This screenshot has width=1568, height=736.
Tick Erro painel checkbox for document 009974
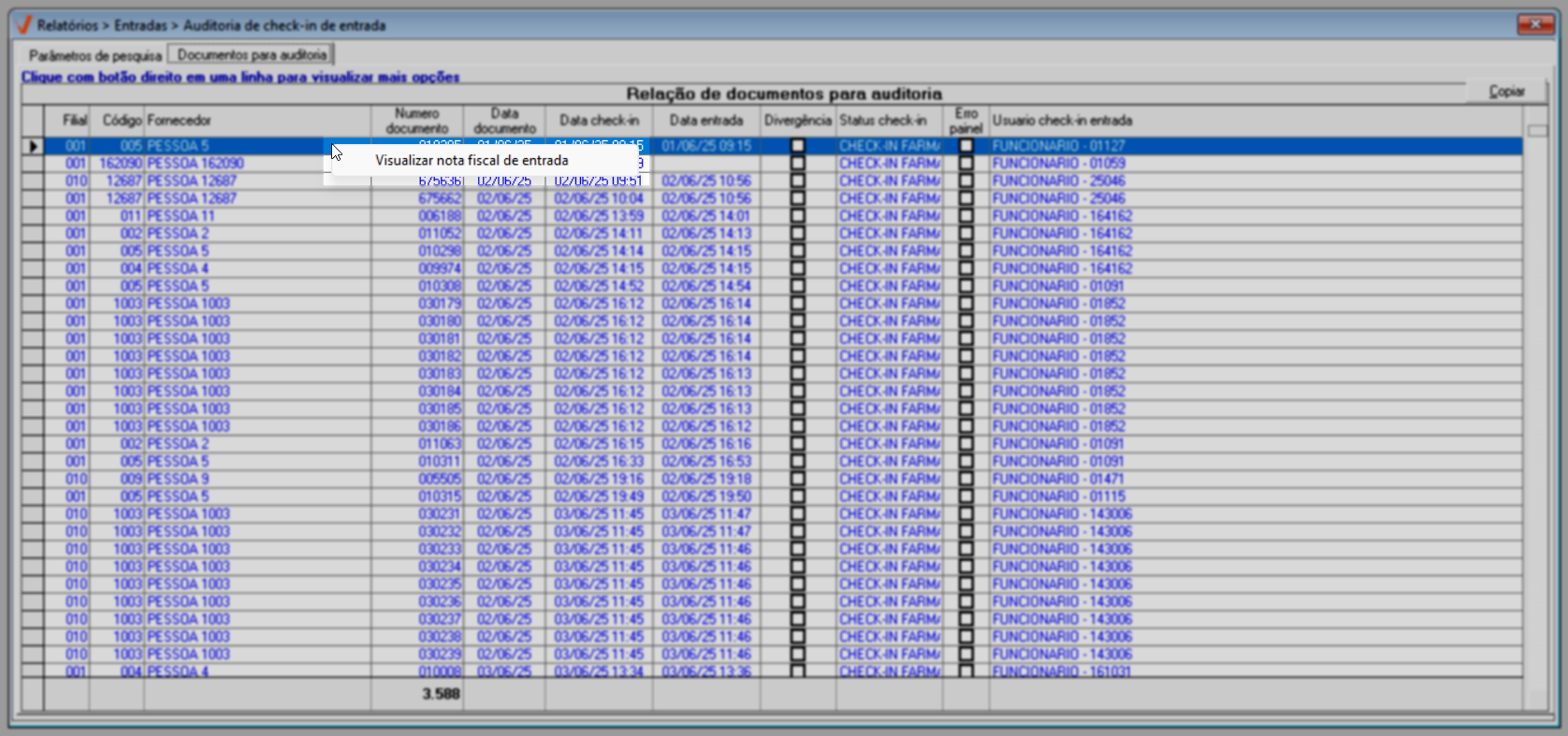[965, 268]
